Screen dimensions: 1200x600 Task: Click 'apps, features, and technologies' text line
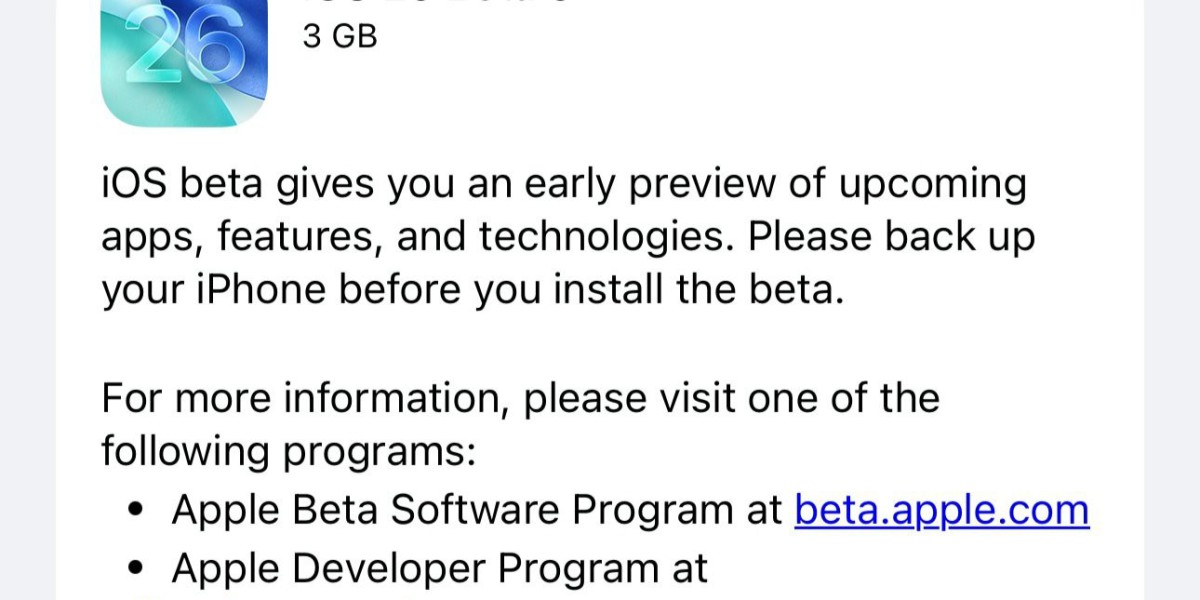tap(568, 238)
